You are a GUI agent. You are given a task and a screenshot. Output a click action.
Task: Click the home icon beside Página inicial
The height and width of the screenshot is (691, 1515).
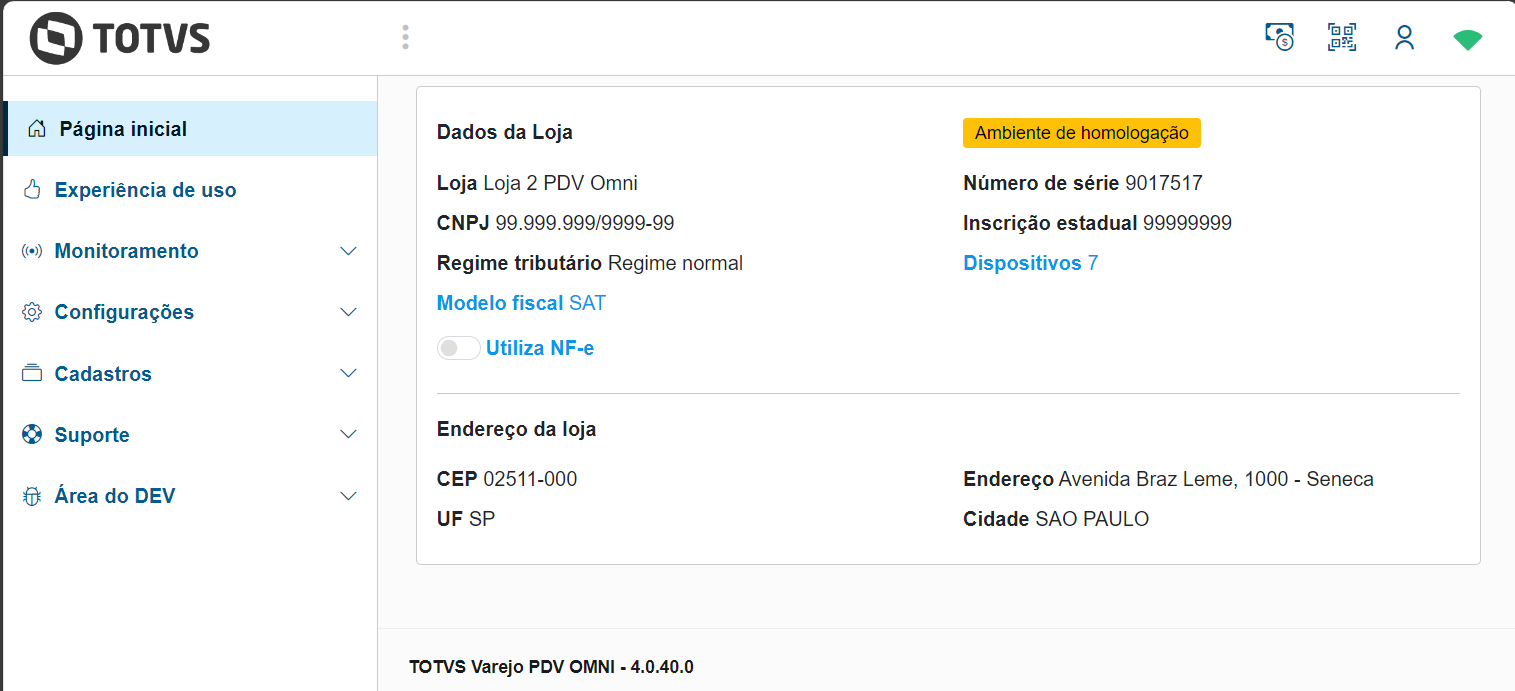[x=37, y=129]
